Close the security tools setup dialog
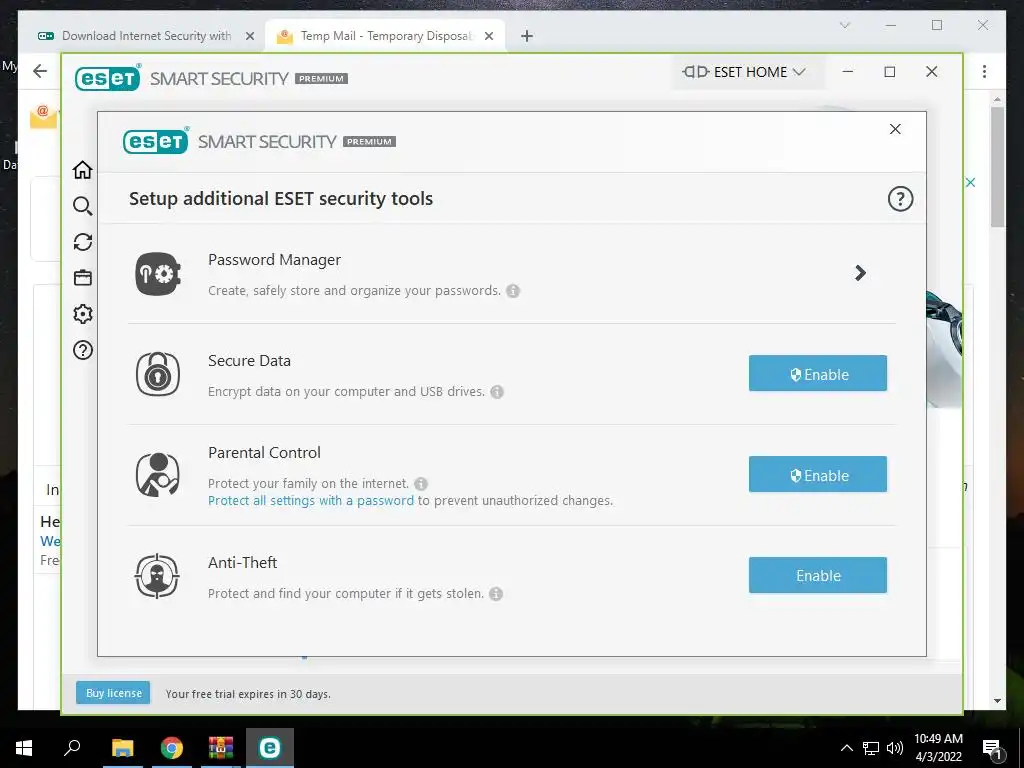1024x768 pixels. pos(895,129)
